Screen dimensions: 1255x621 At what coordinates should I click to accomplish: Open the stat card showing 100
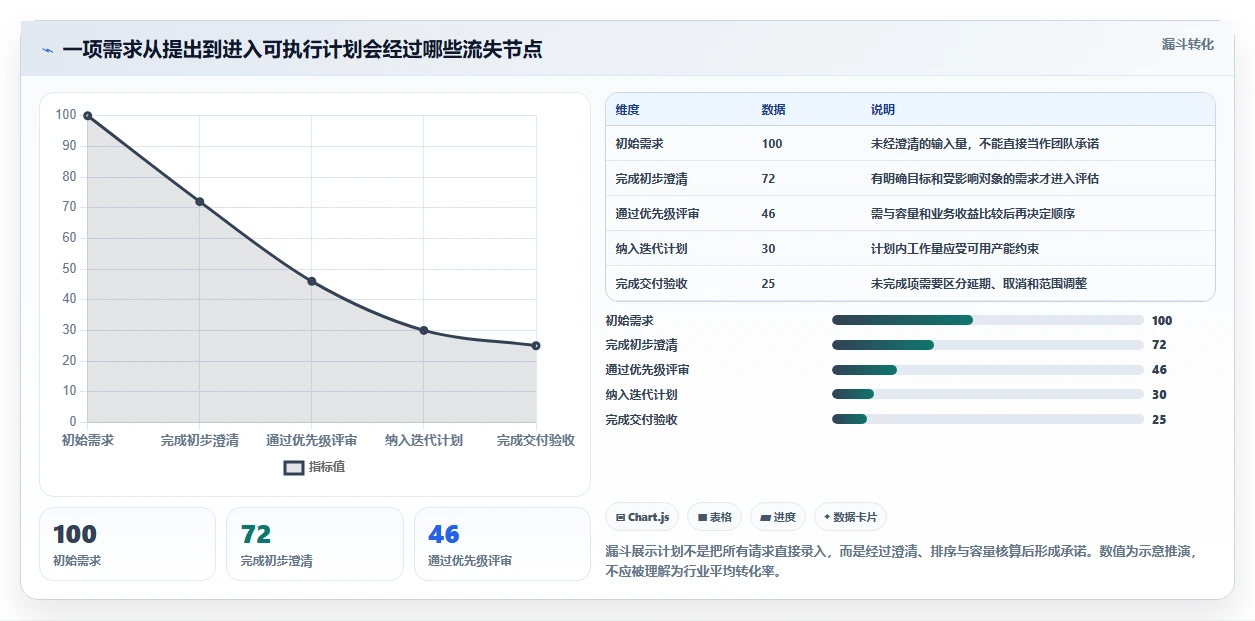pyautogui.click(x=127, y=544)
